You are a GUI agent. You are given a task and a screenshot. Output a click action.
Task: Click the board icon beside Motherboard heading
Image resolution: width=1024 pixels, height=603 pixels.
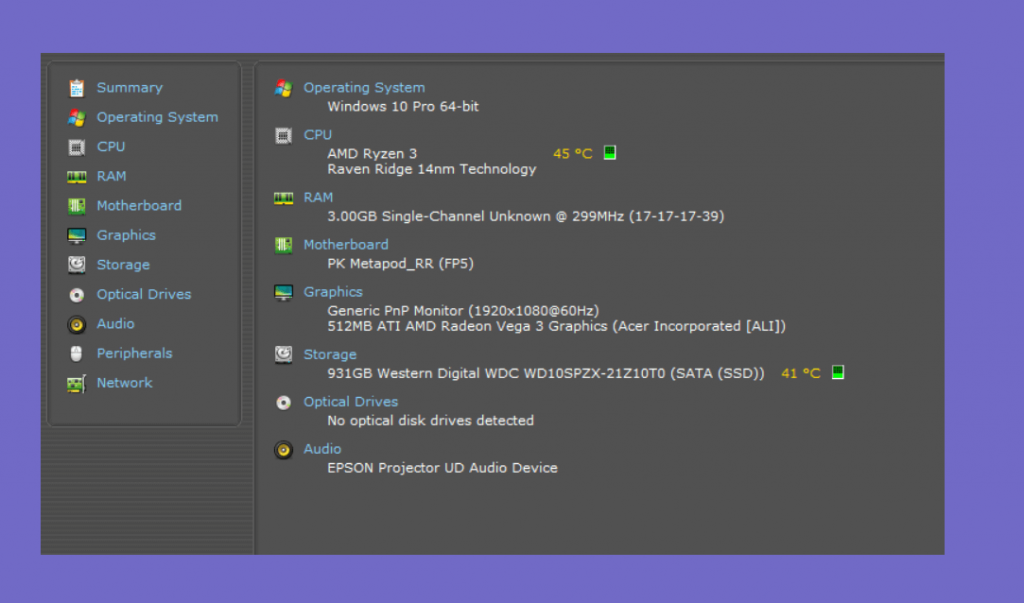(283, 245)
